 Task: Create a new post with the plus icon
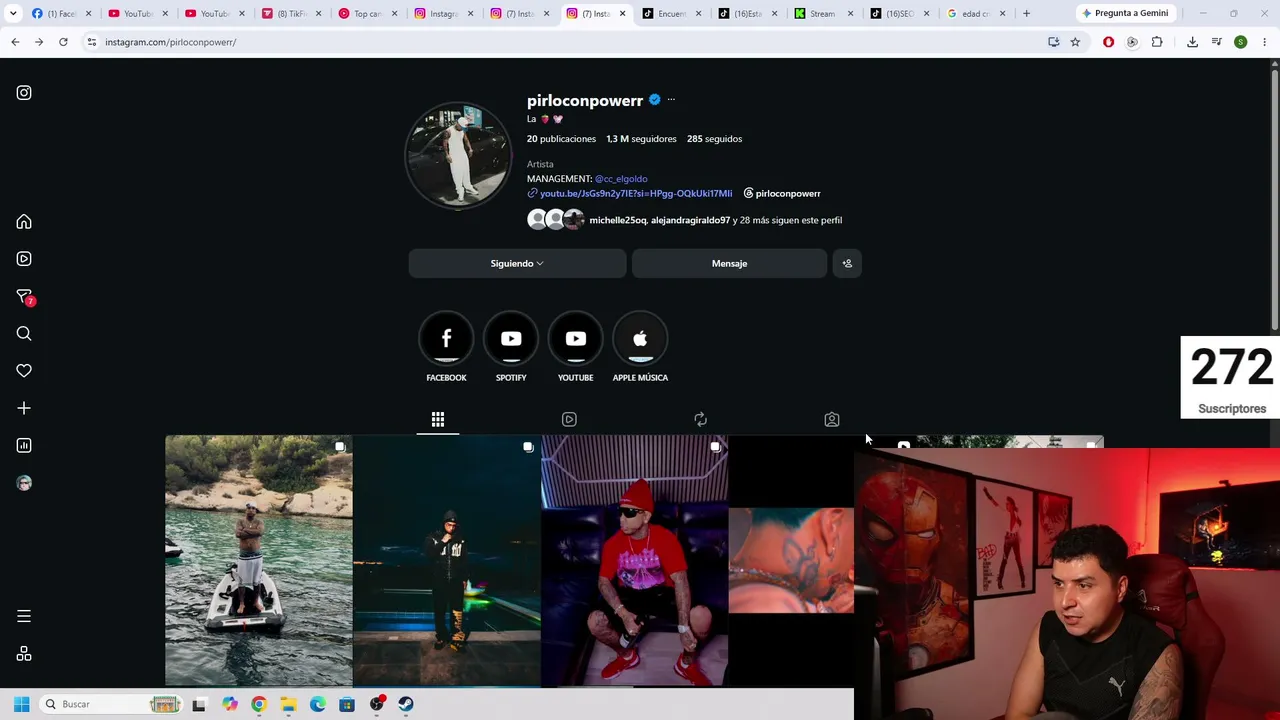[24, 408]
